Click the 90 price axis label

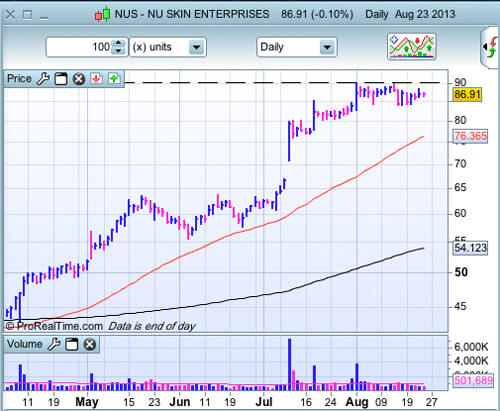[460, 82]
